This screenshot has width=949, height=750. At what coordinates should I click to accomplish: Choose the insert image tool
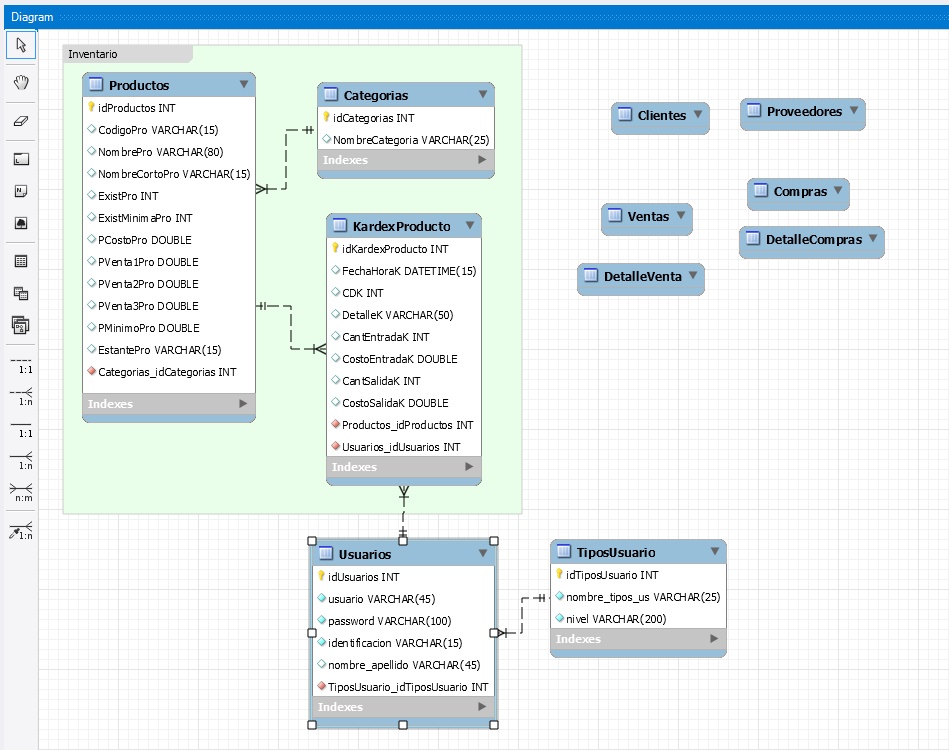click(21, 223)
